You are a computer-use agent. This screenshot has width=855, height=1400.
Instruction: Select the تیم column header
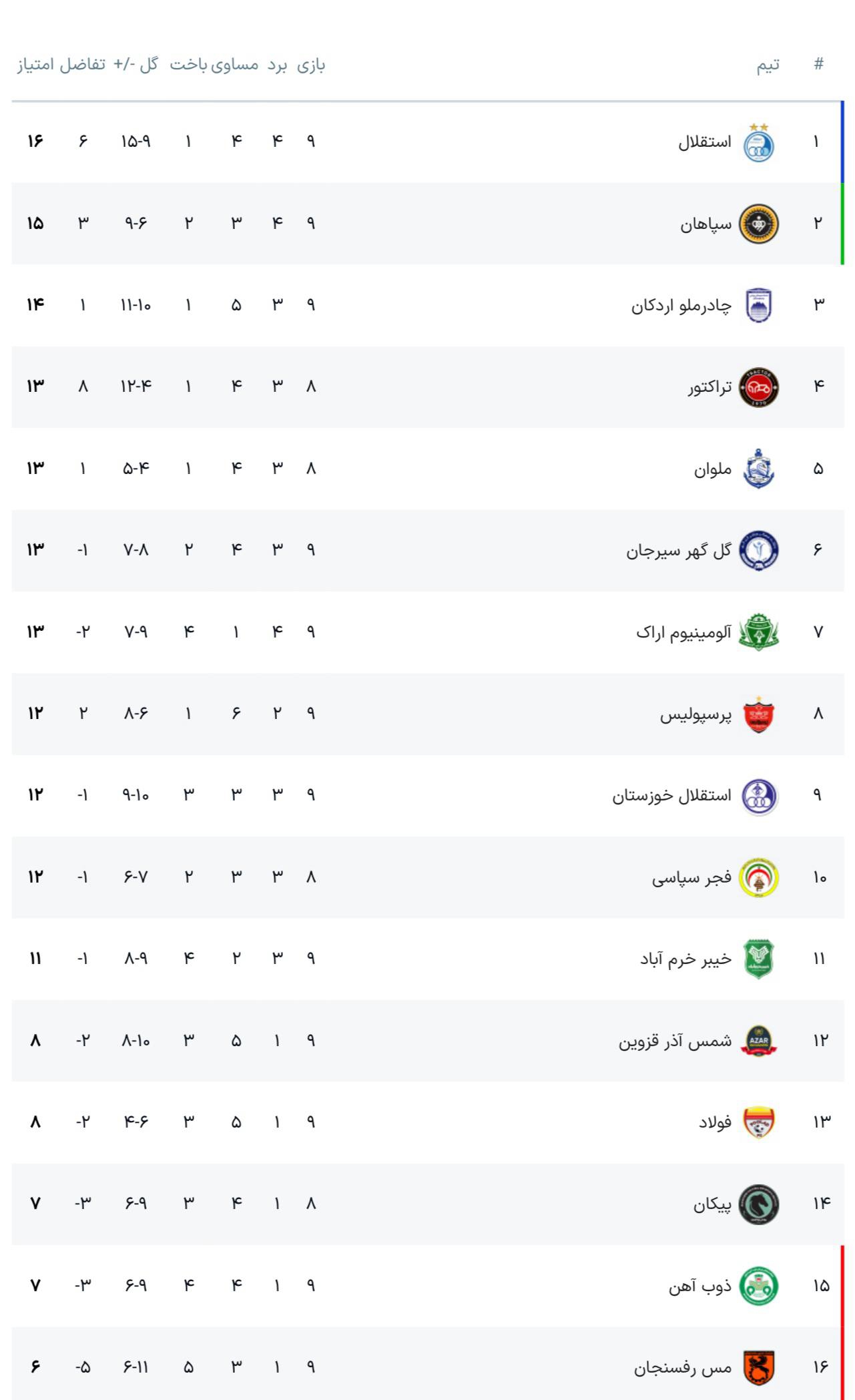(768, 65)
